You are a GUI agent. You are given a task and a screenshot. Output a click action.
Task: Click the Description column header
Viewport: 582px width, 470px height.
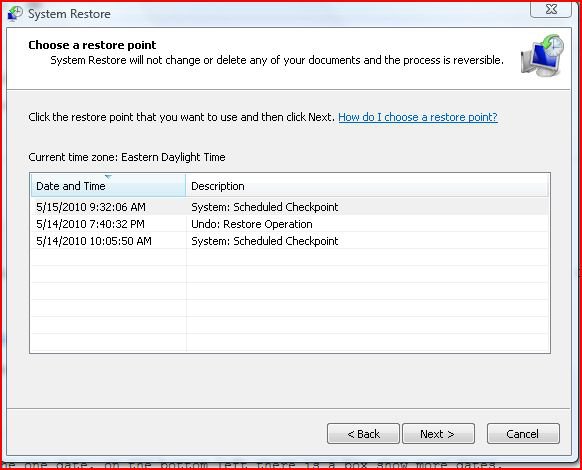tap(367, 186)
